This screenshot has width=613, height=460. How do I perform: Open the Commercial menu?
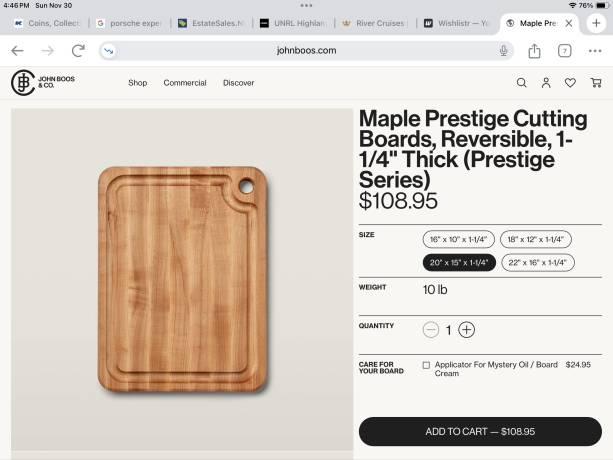[x=185, y=83]
